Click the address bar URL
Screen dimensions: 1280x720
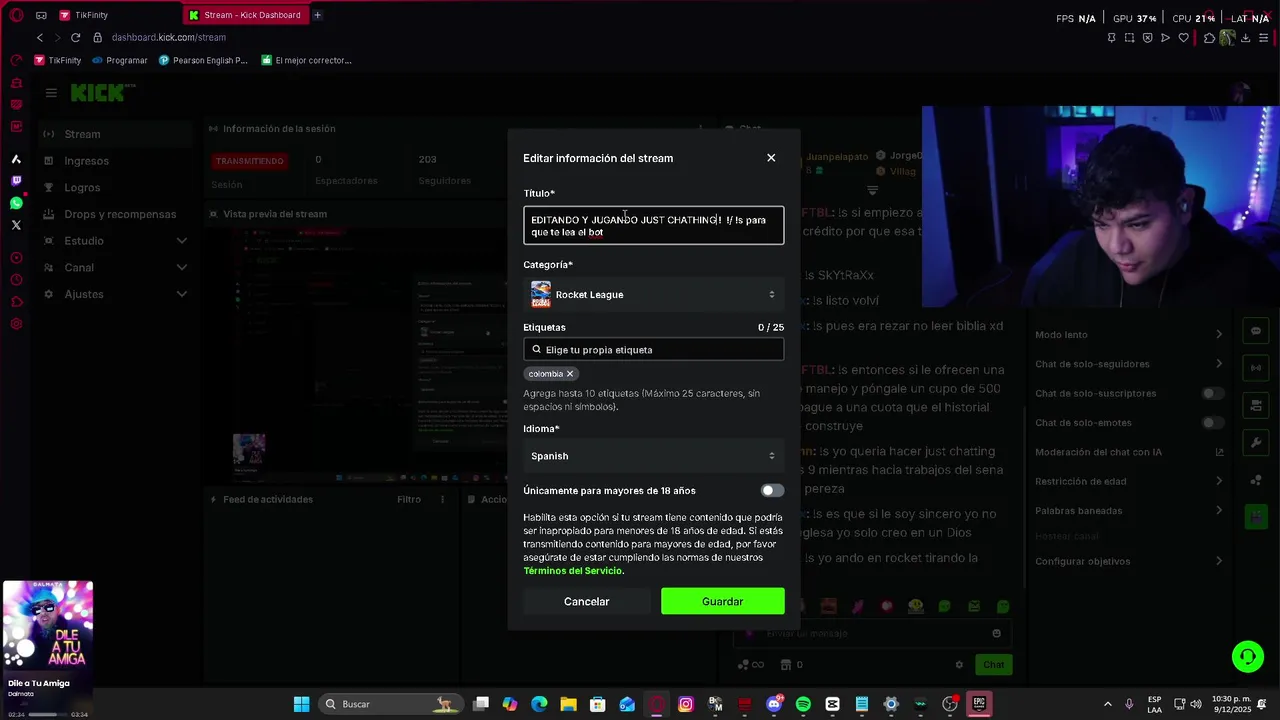169,38
